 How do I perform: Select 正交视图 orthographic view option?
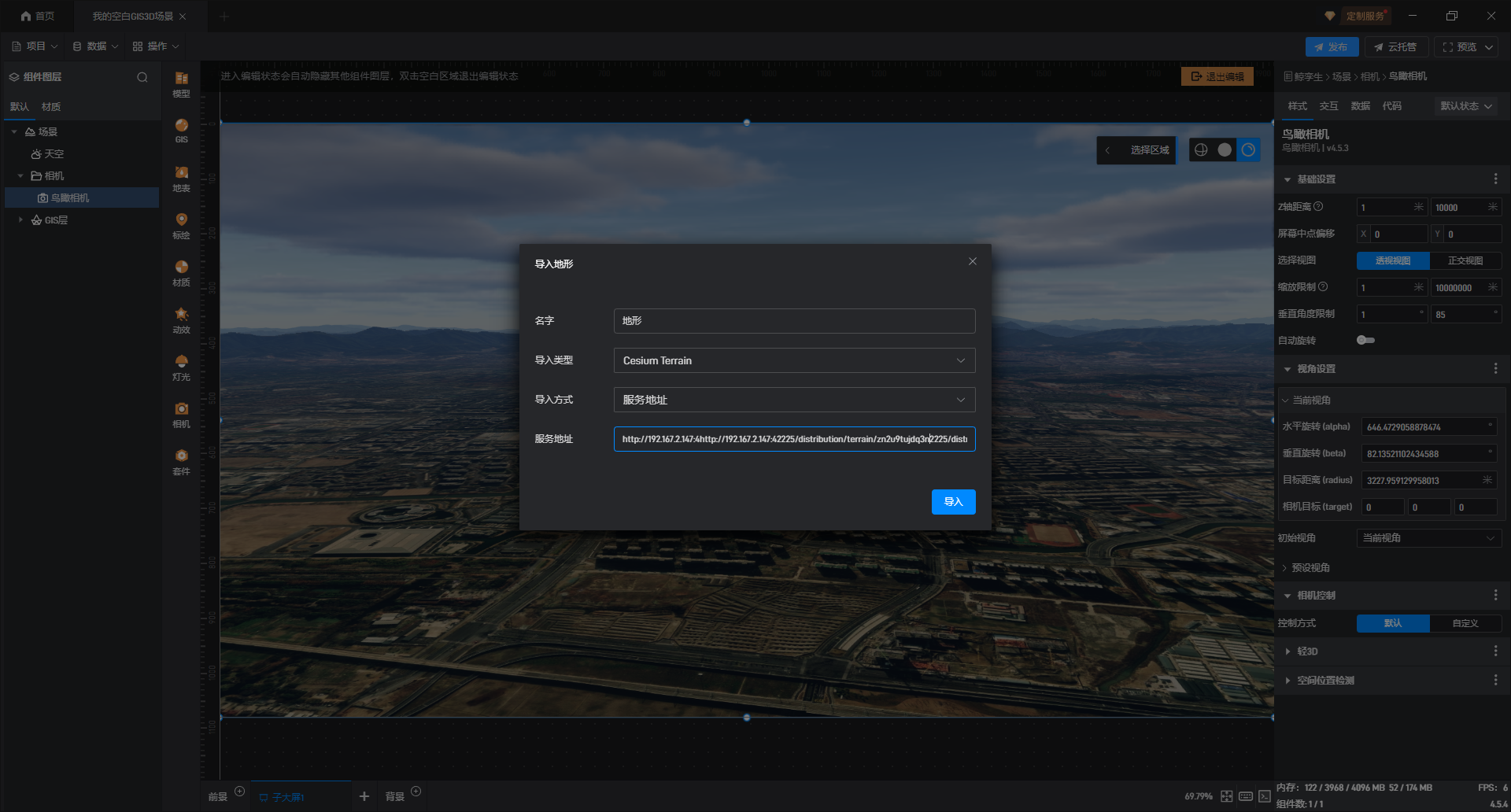click(x=1465, y=260)
